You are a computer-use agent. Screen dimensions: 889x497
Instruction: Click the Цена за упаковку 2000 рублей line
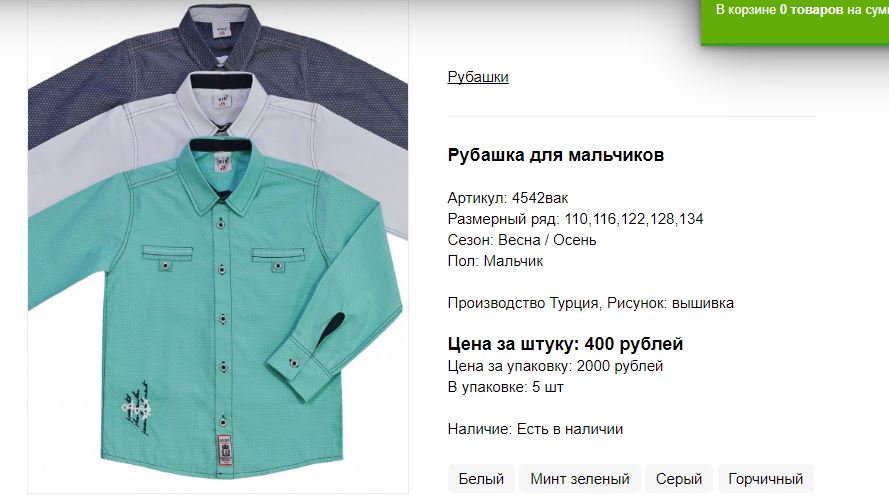[555, 366]
